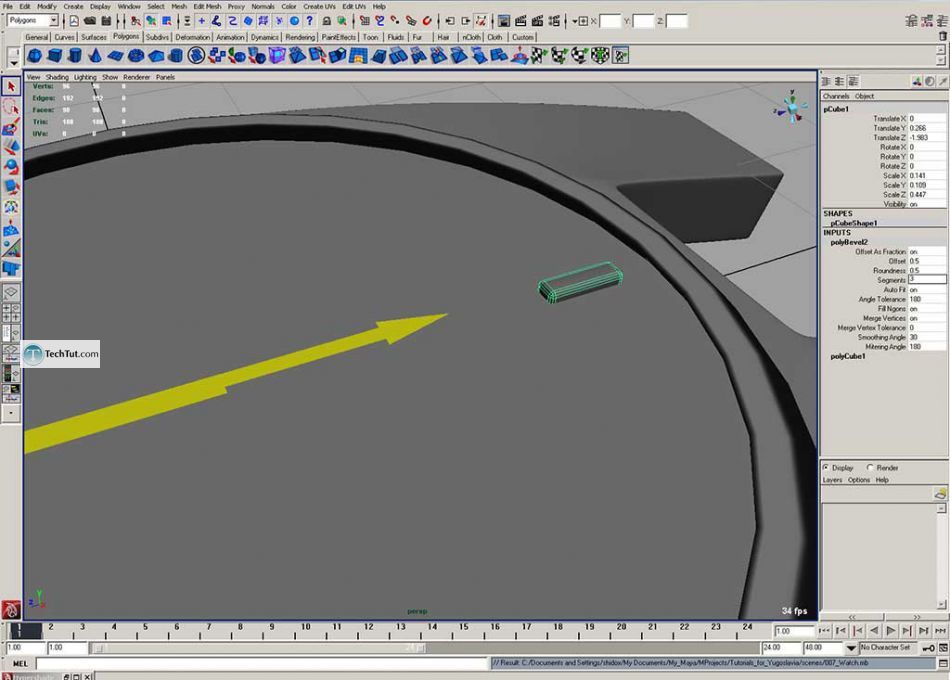Create a polygon pipe from the shelf
This screenshot has height=680, width=950.
tap(176, 56)
